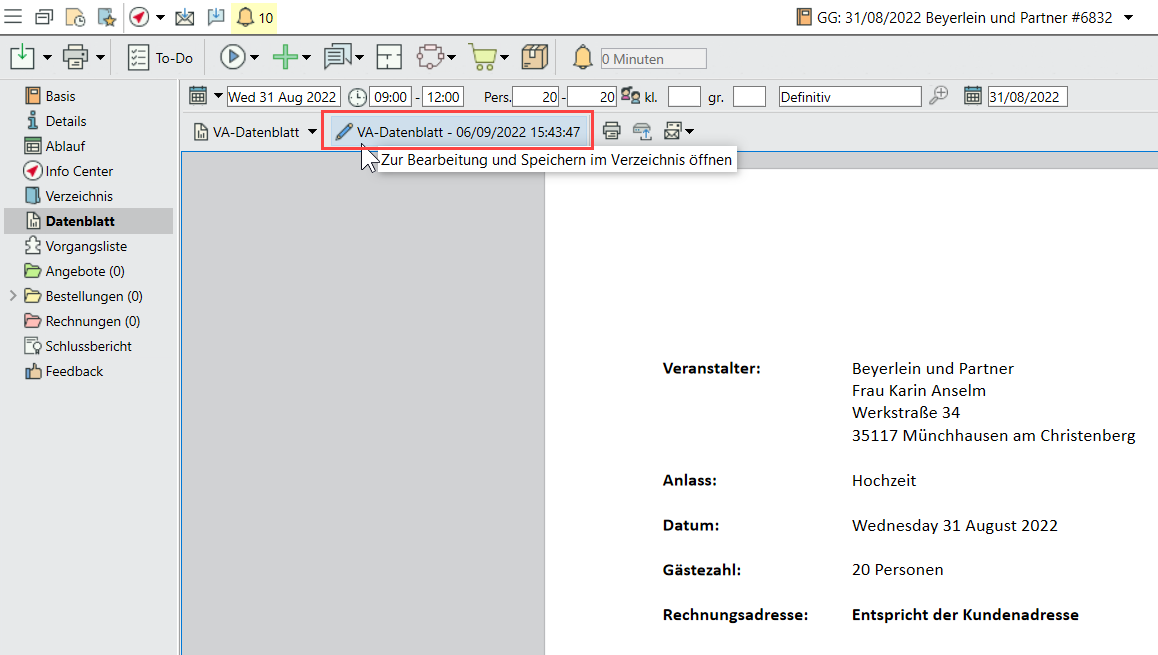Click the magnifier icon next to Definitiv
The width and height of the screenshot is (1158, 655).
938,96
